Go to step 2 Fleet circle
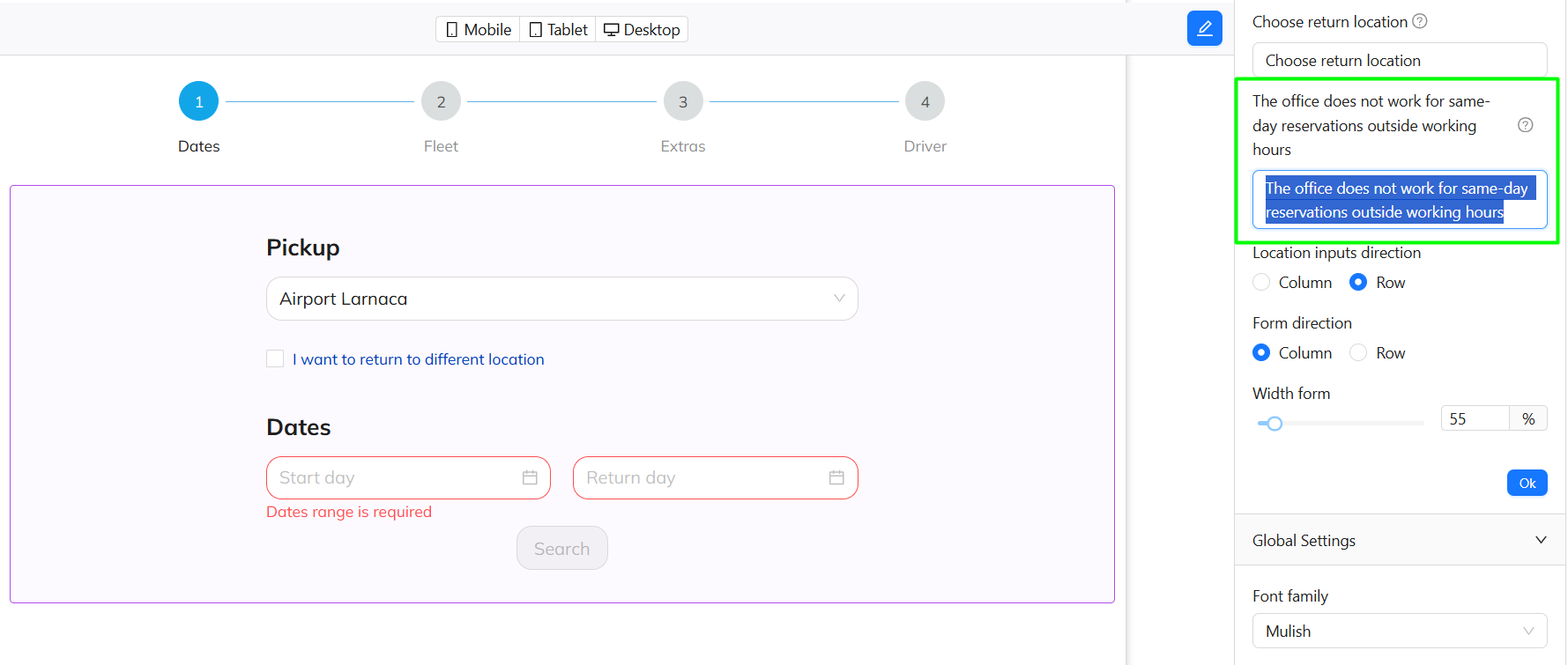This screenshot has width=1568, height=665. coord(441,102)
